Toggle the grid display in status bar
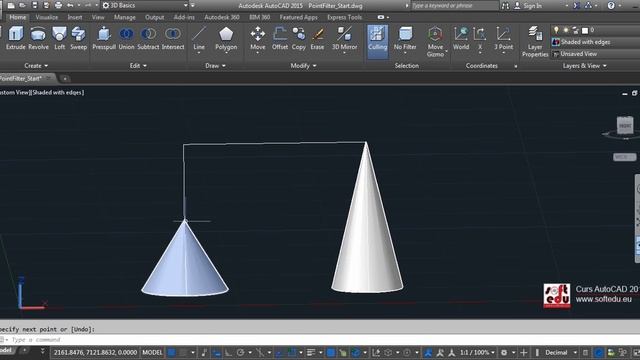This screenshot has width=640, height=360. 172,352
